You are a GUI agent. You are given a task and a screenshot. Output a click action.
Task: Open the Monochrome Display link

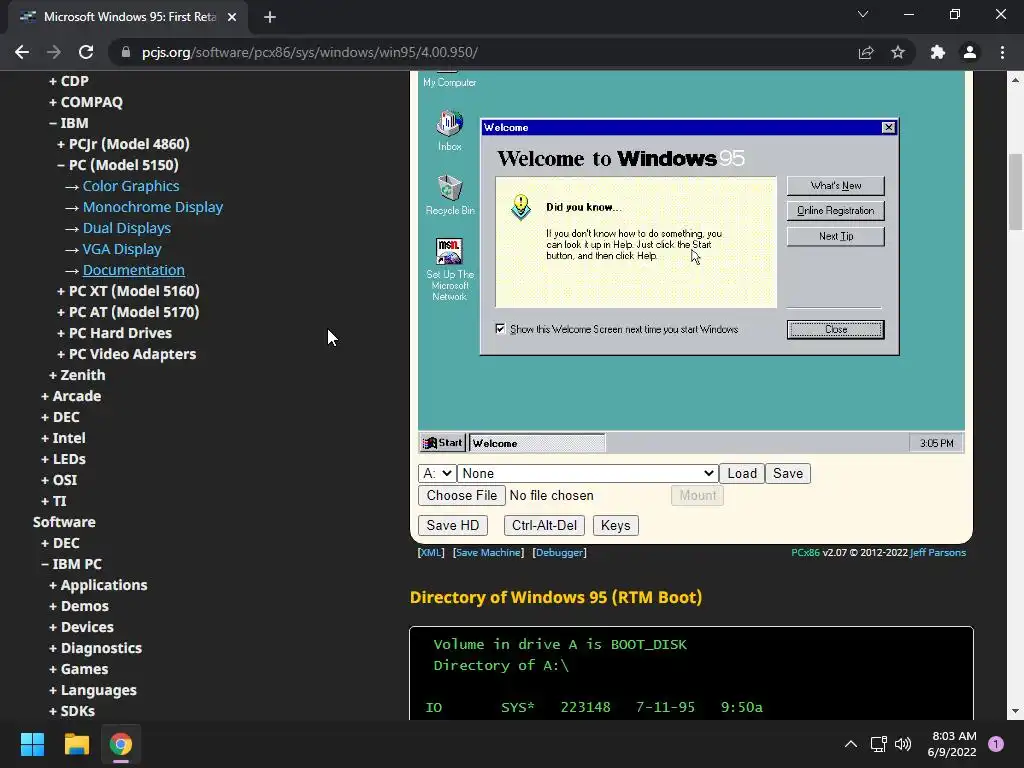click(x=153, y=207)
